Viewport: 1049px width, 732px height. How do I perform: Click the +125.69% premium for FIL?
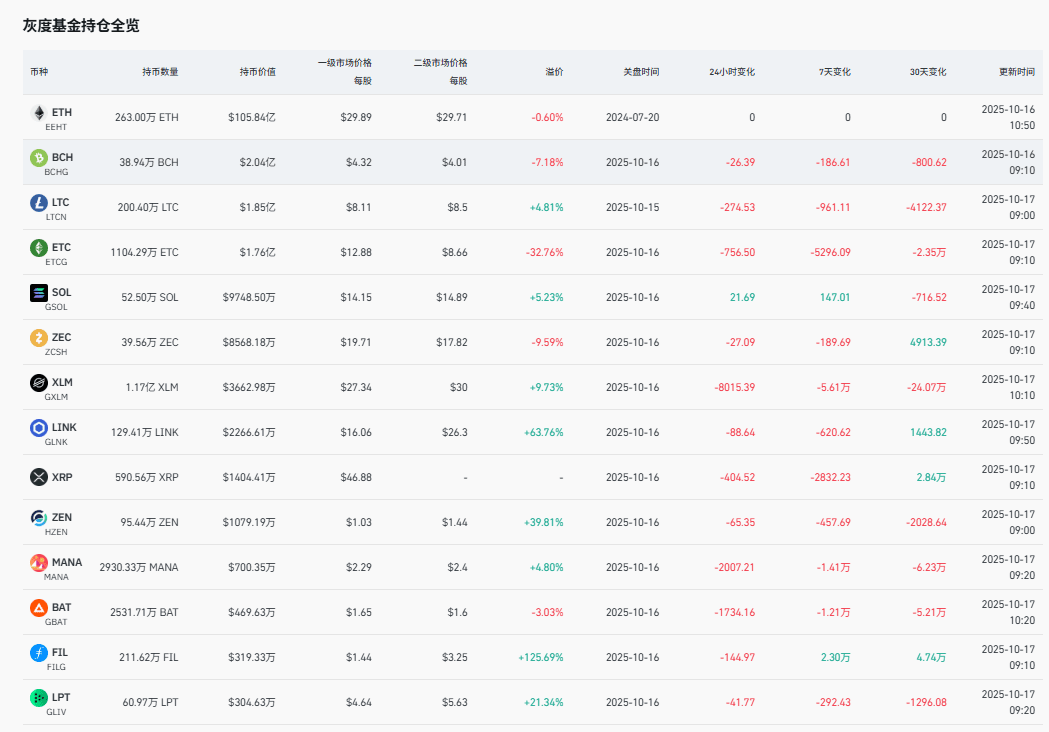click(x=541, y=657)
